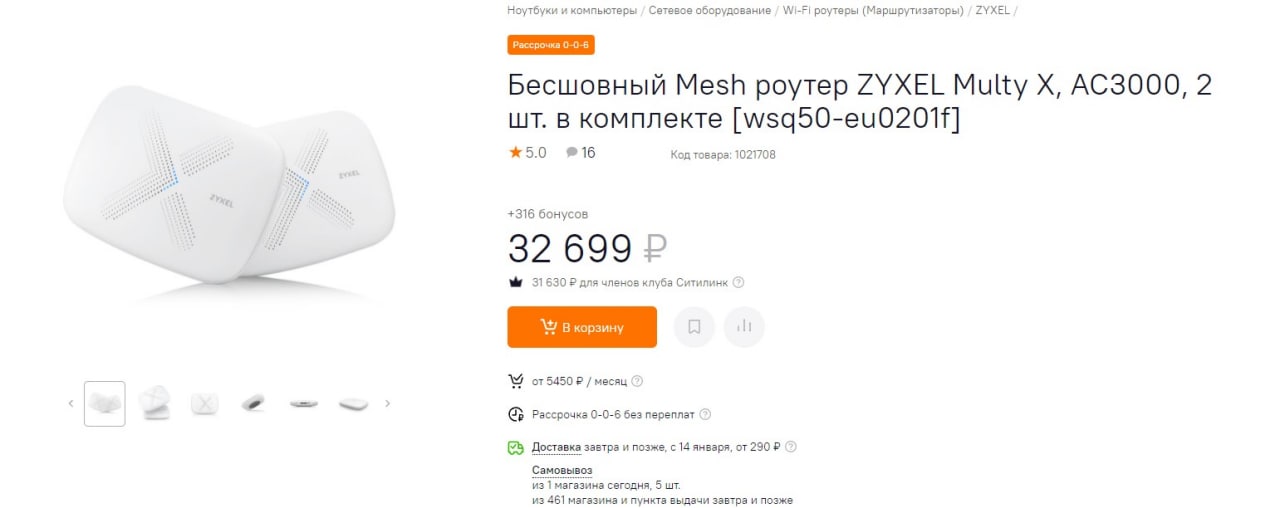Click help icon beside 5450 ₽ / месяц

pyautogui.click(x=637, y=381)
